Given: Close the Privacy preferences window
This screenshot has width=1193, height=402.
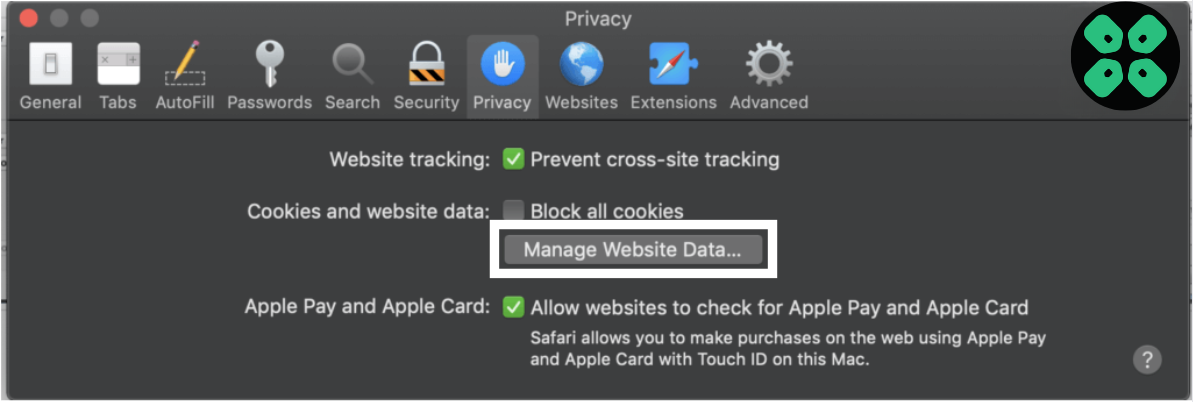Looking at the screenshot, I should (x=28, y=18).
